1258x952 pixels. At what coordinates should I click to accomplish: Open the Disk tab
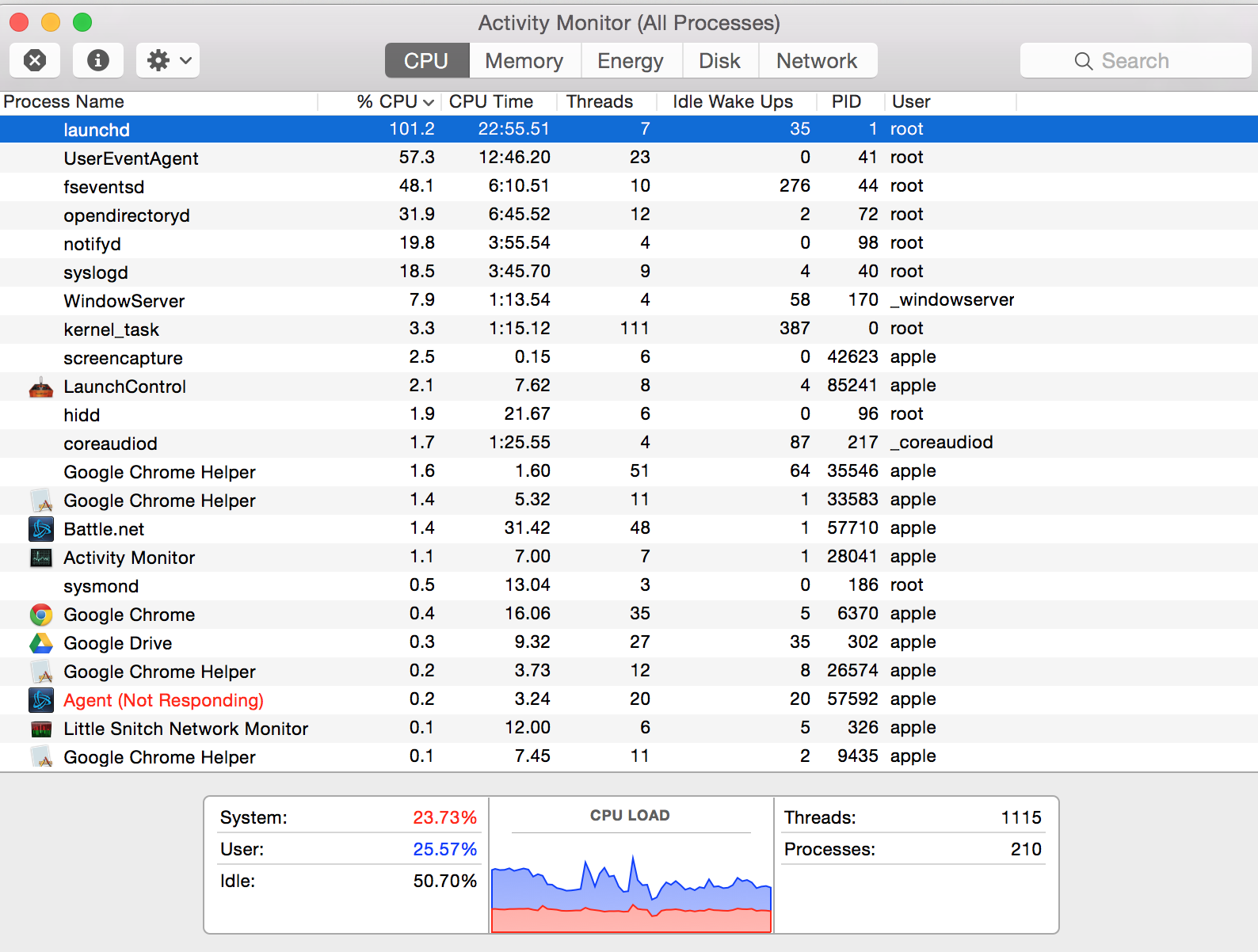(x=719, y=61)
